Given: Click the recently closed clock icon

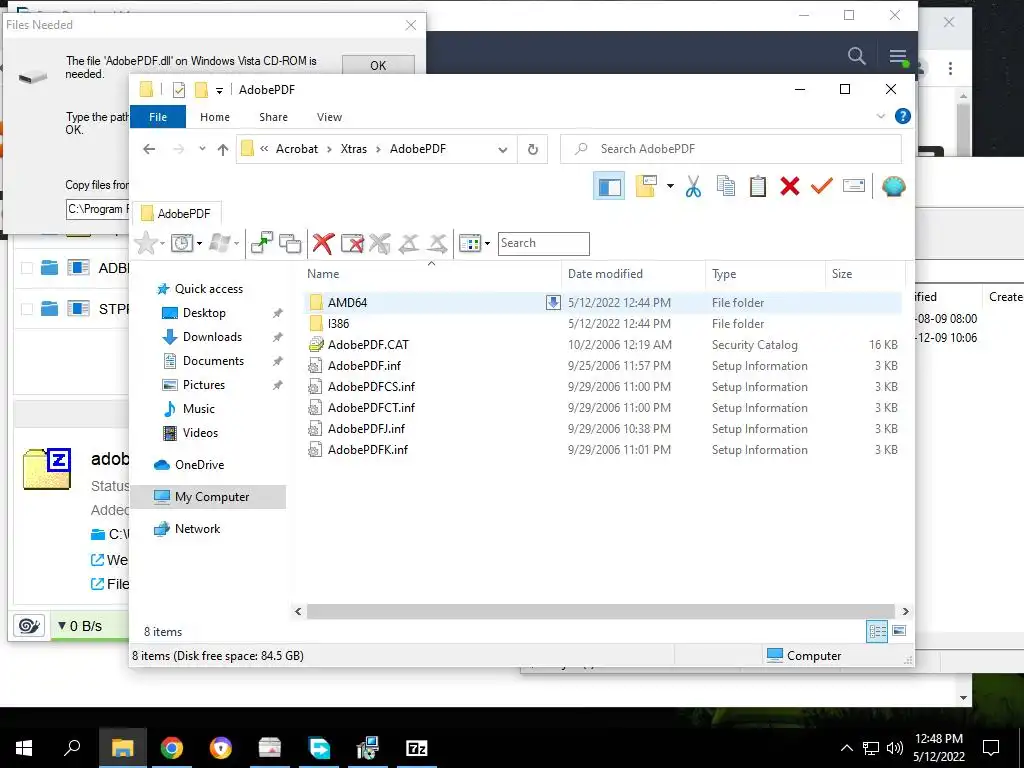Looking at the screenshot, I should point(182,244).
